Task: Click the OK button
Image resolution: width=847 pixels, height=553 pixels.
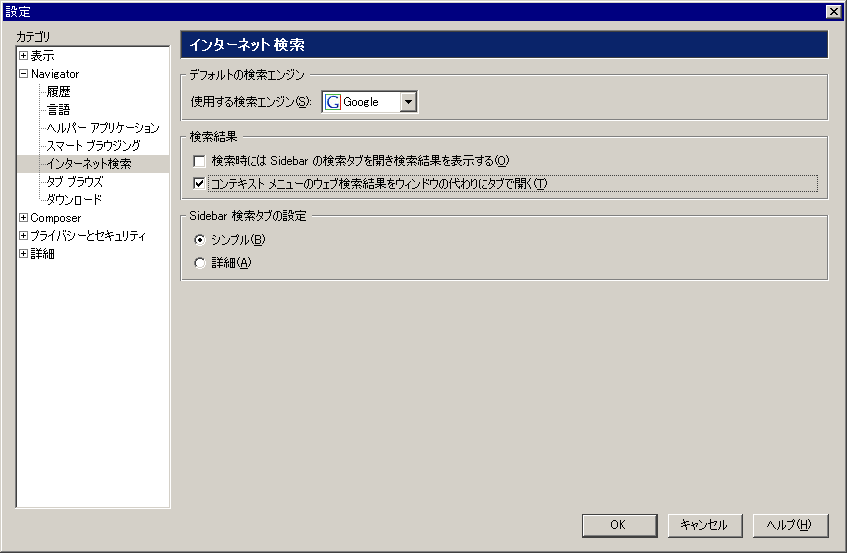Action: pyautogui.click(x=619, y=525)
